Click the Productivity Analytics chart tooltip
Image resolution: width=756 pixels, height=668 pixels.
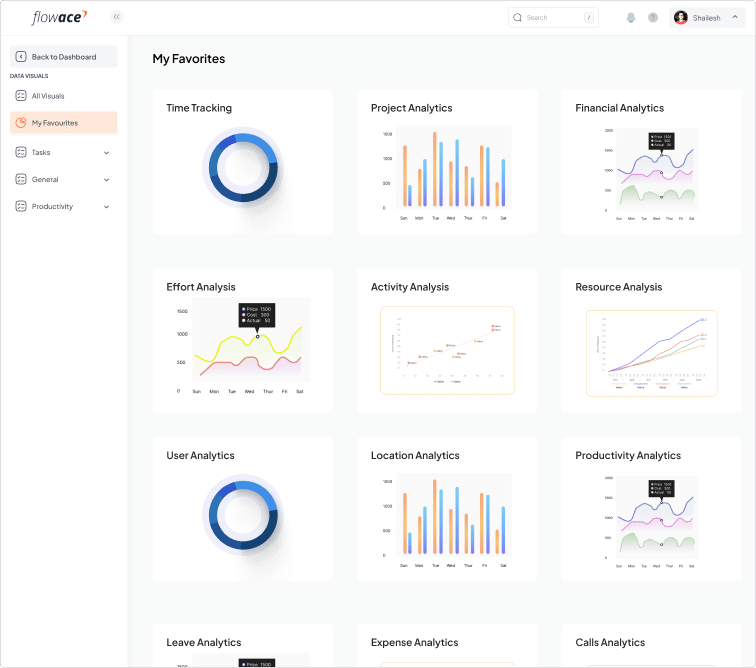coord(662,488)
